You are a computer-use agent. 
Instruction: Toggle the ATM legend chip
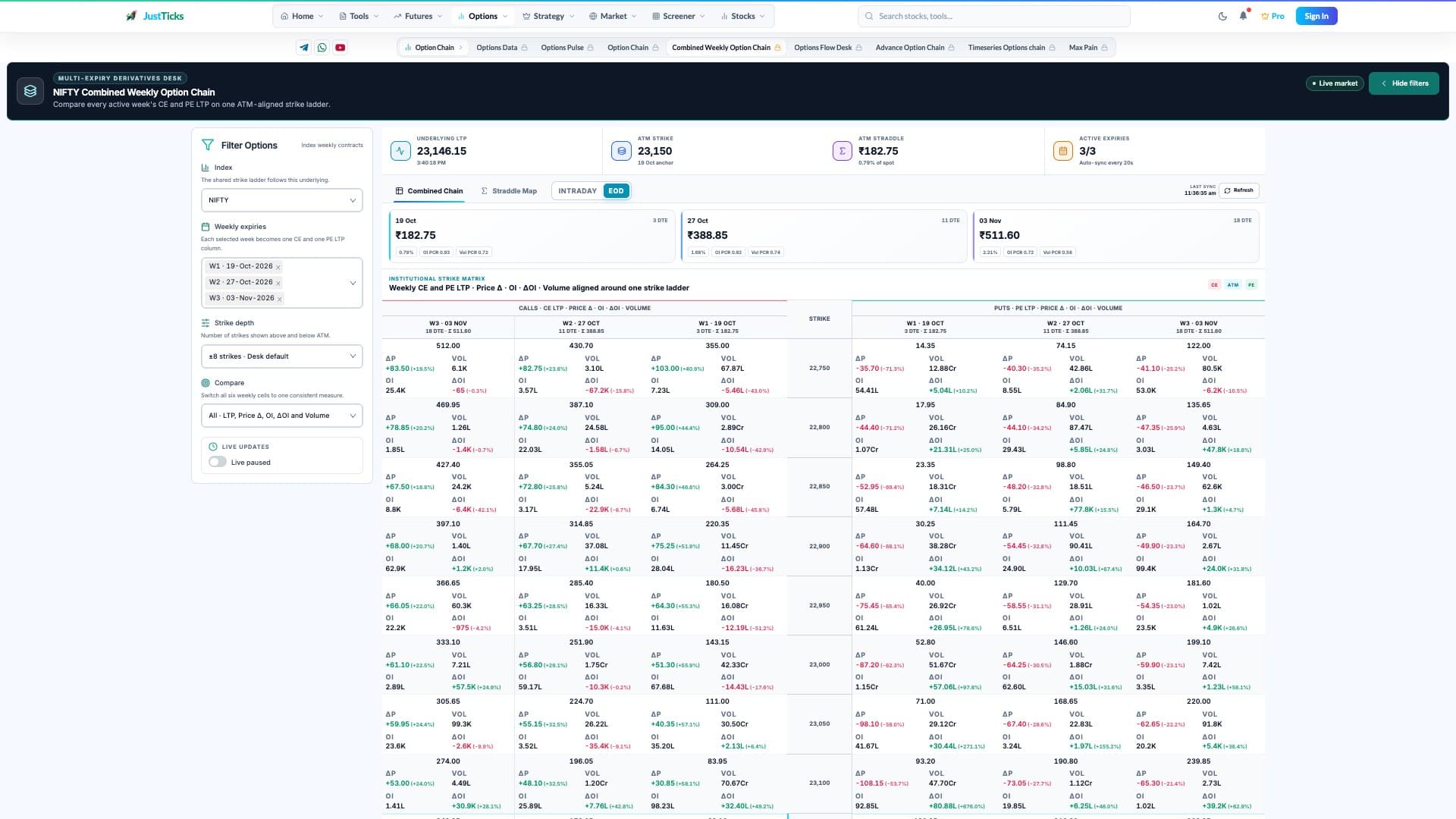1233,285
